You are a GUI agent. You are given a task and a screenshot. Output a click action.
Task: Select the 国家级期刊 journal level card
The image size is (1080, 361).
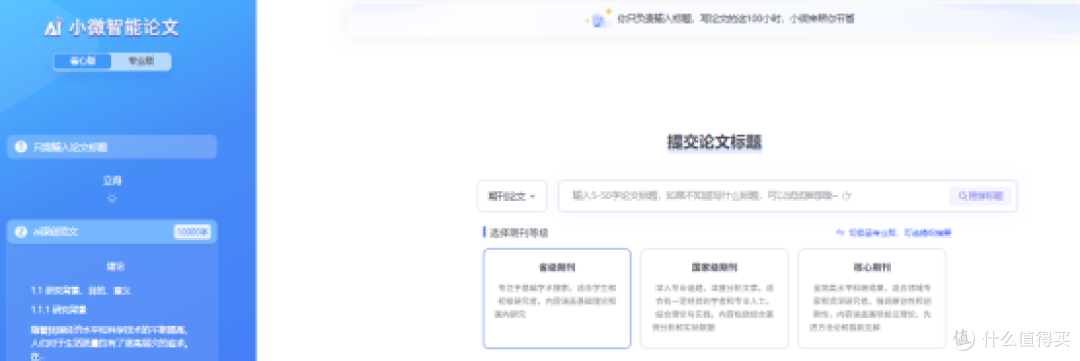pos(714,298)
